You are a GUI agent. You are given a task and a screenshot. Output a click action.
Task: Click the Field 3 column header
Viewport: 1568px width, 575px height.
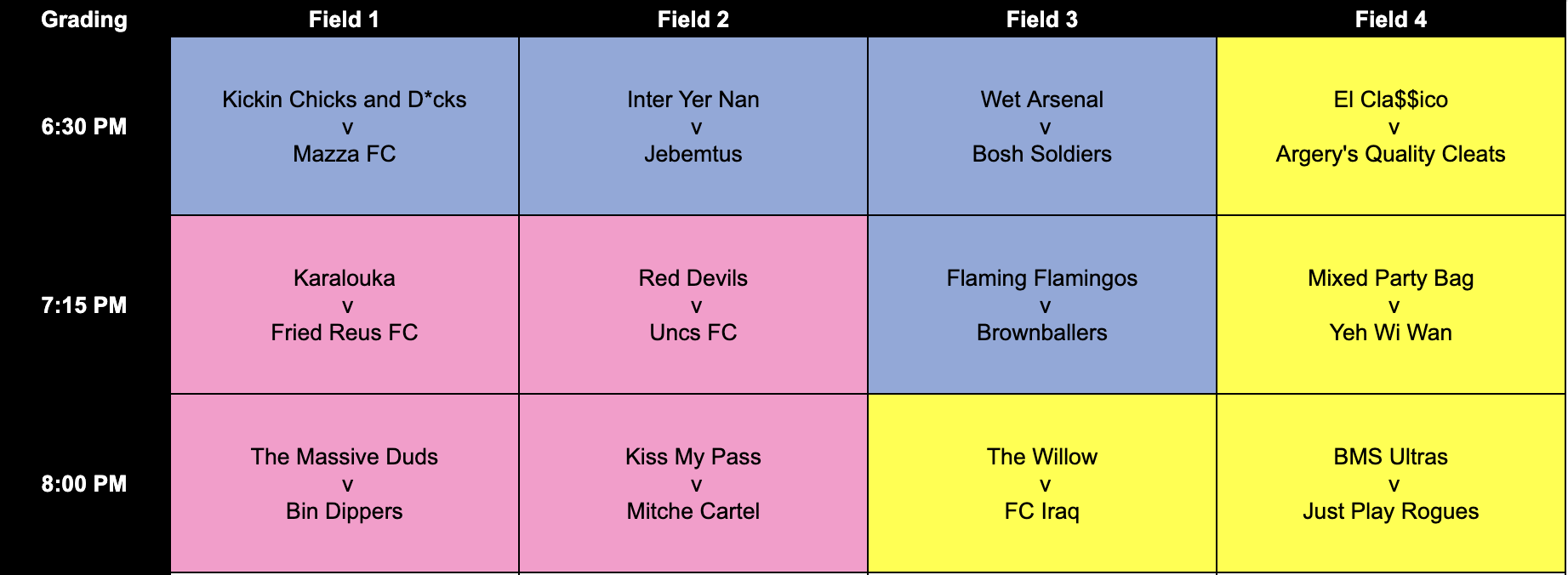point(1041,20)
